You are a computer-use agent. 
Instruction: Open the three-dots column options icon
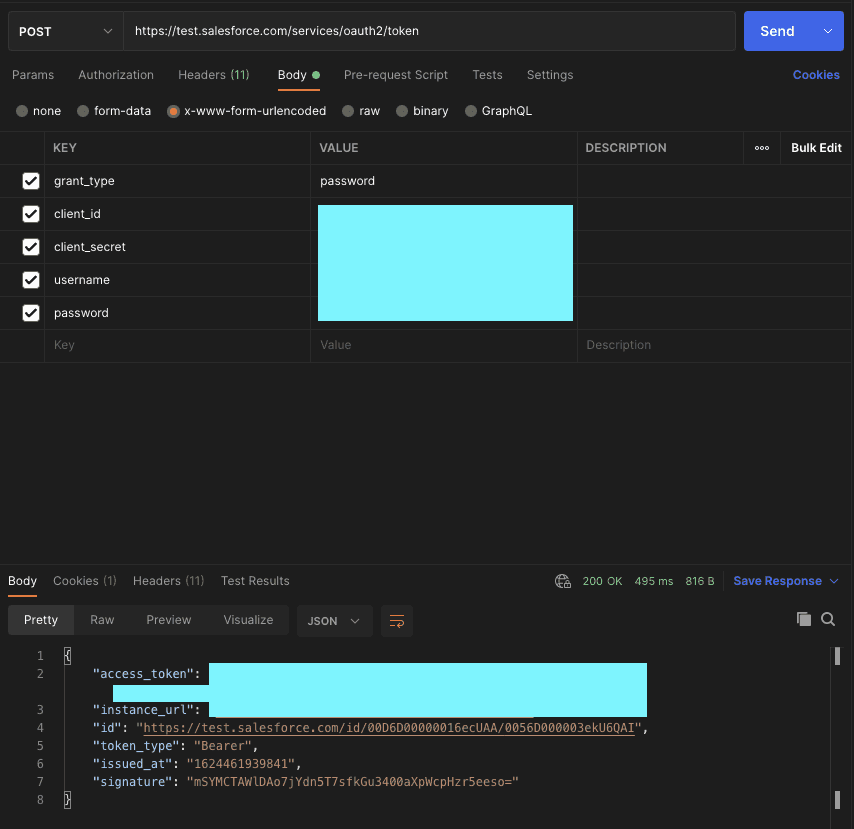coord(761,148)
